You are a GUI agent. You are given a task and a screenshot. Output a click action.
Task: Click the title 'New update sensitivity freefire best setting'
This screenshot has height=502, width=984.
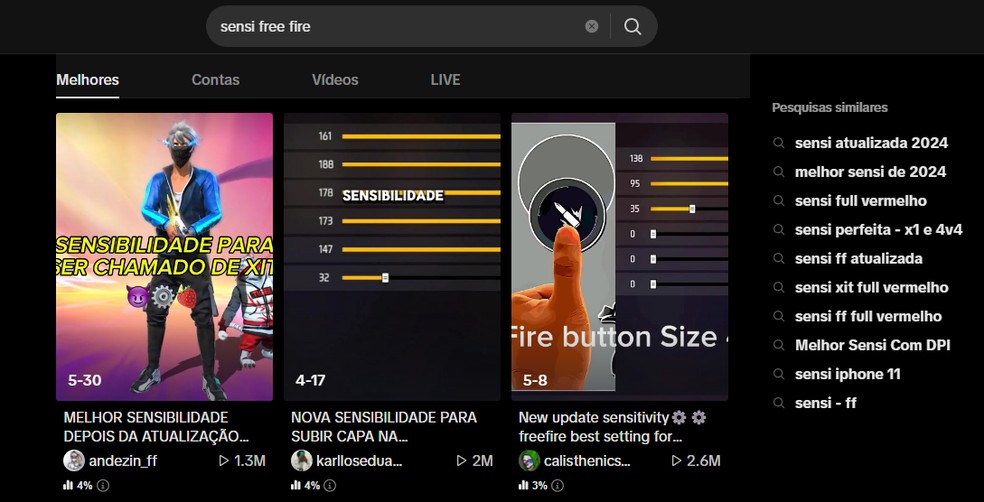tap(612, 427)
